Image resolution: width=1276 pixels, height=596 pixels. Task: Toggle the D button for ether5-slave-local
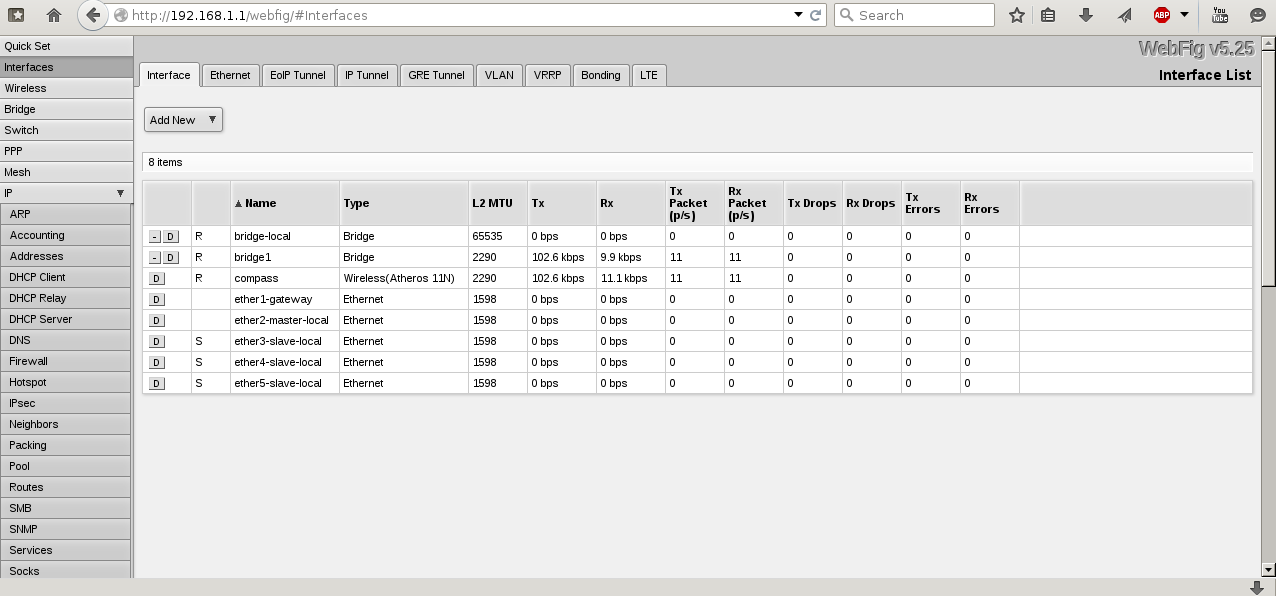click(x=157, y=384)
